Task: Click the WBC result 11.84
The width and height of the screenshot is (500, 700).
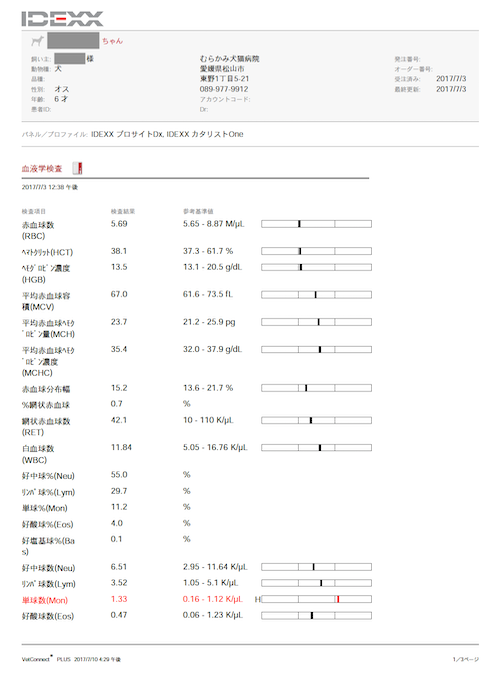Action: (121, 447)
